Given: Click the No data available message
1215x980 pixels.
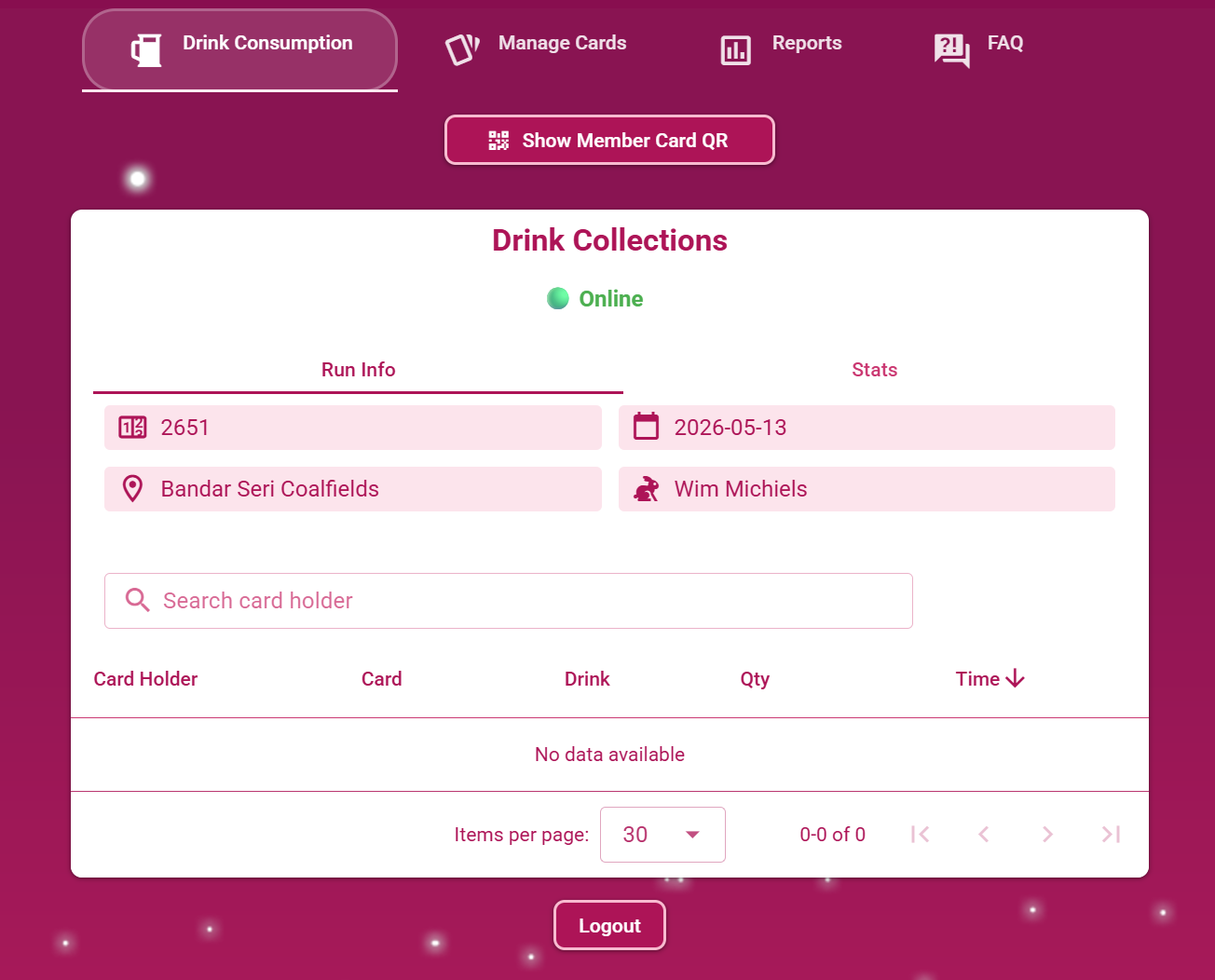Looking at the screenshot, I should 609,755.
